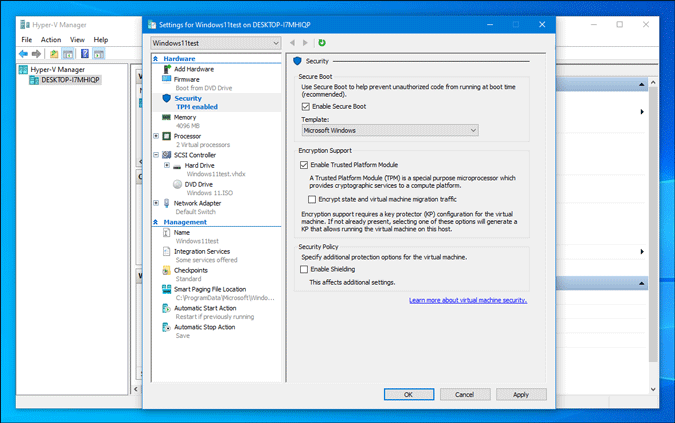
Task: Click Back arrow in Hyper-V Manager toolbar
Action: pyautogui.click(x=23, y=54)
